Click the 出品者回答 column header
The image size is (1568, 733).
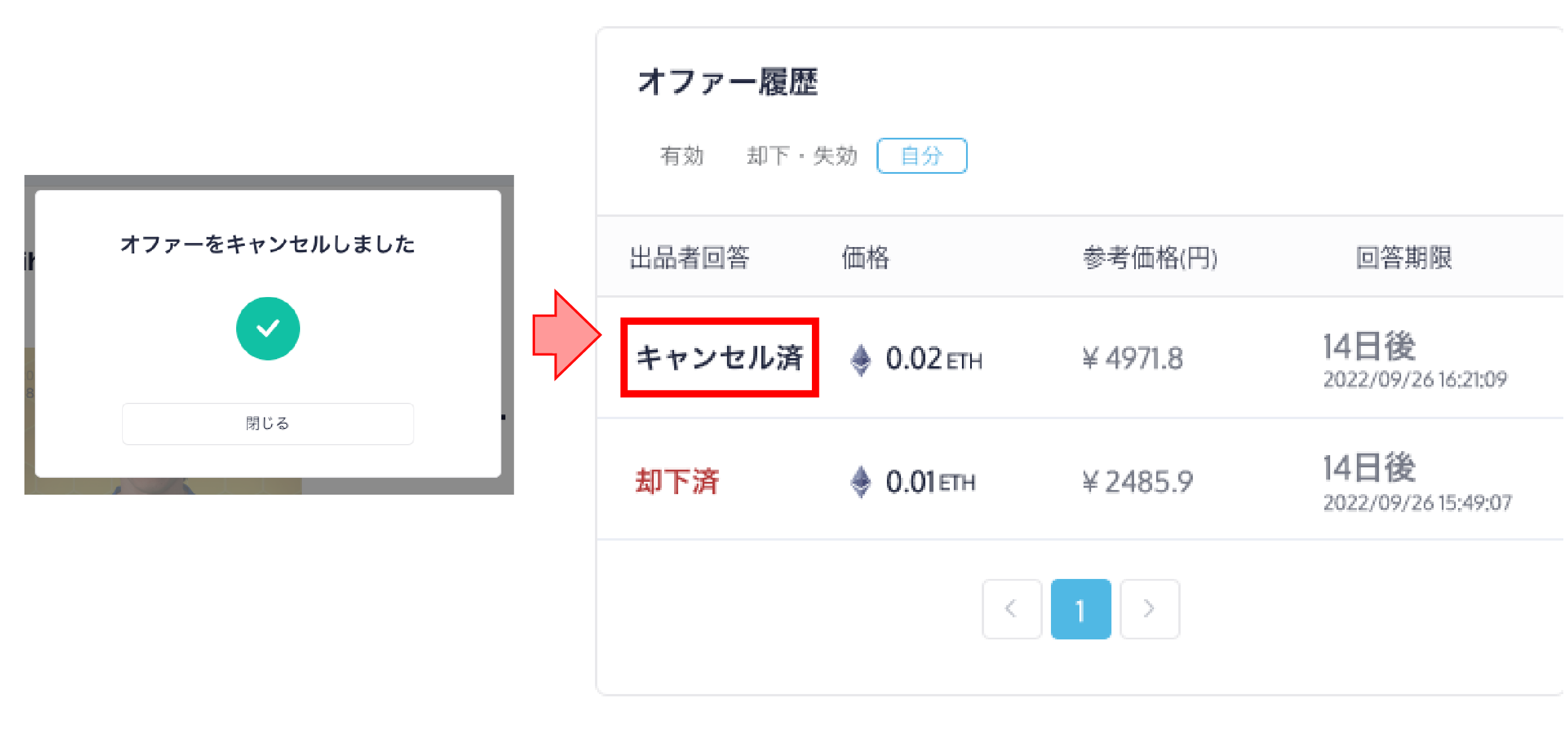click(689, 258)
